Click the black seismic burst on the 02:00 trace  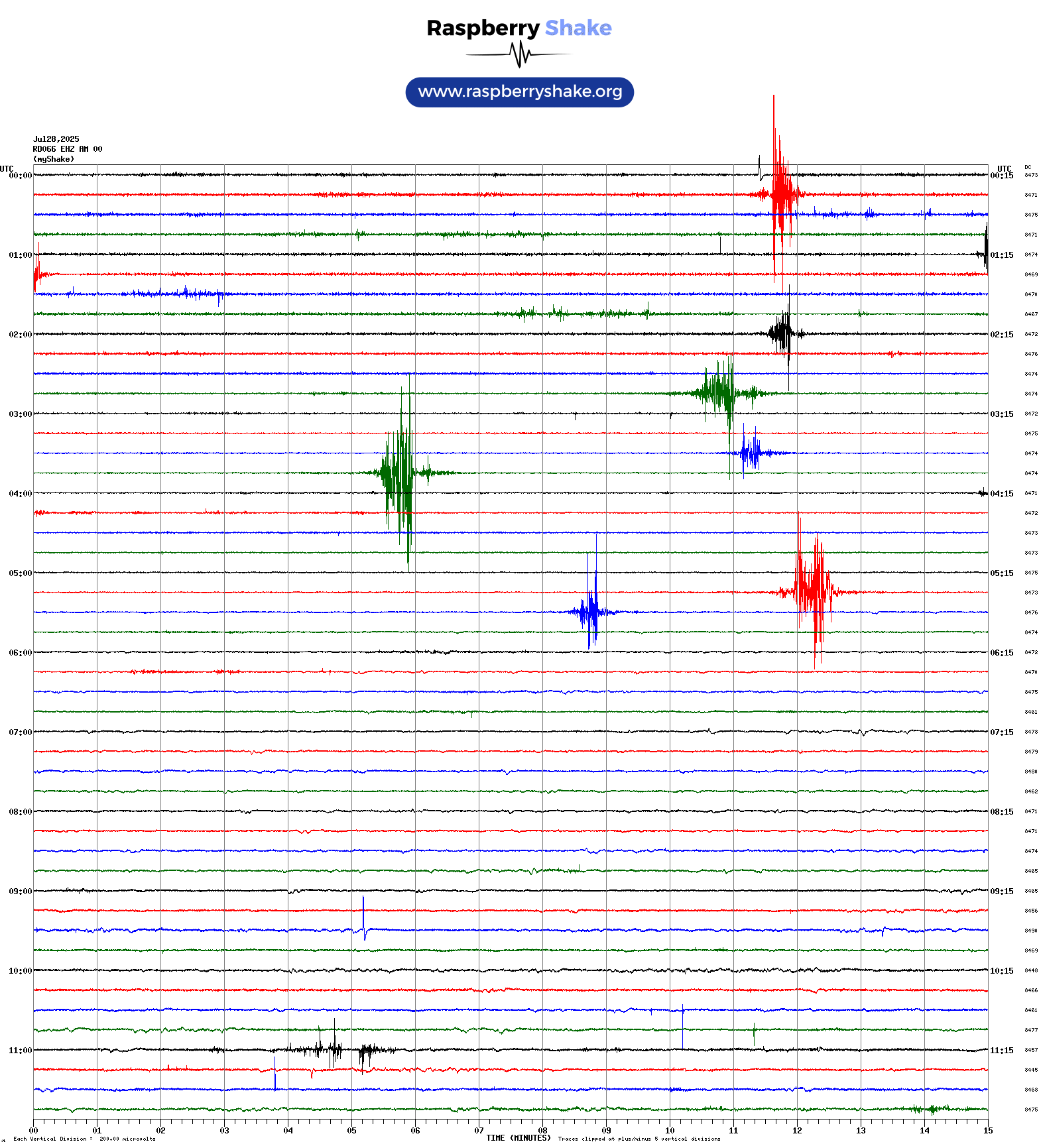pyautogui.click(x=783, y=333)
